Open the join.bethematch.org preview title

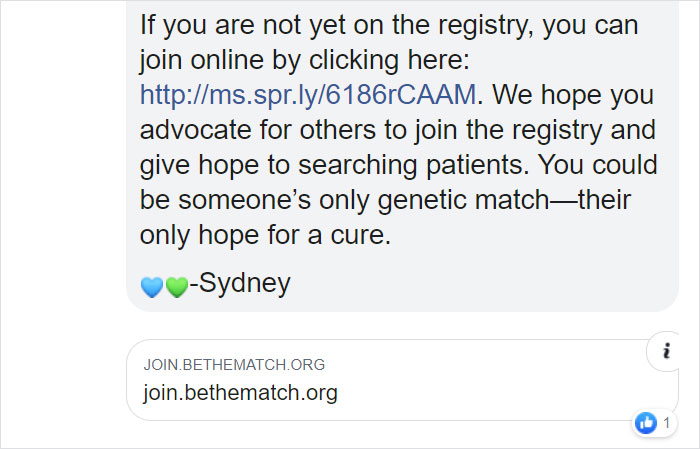pyautogui.click(x=240, y=393)
